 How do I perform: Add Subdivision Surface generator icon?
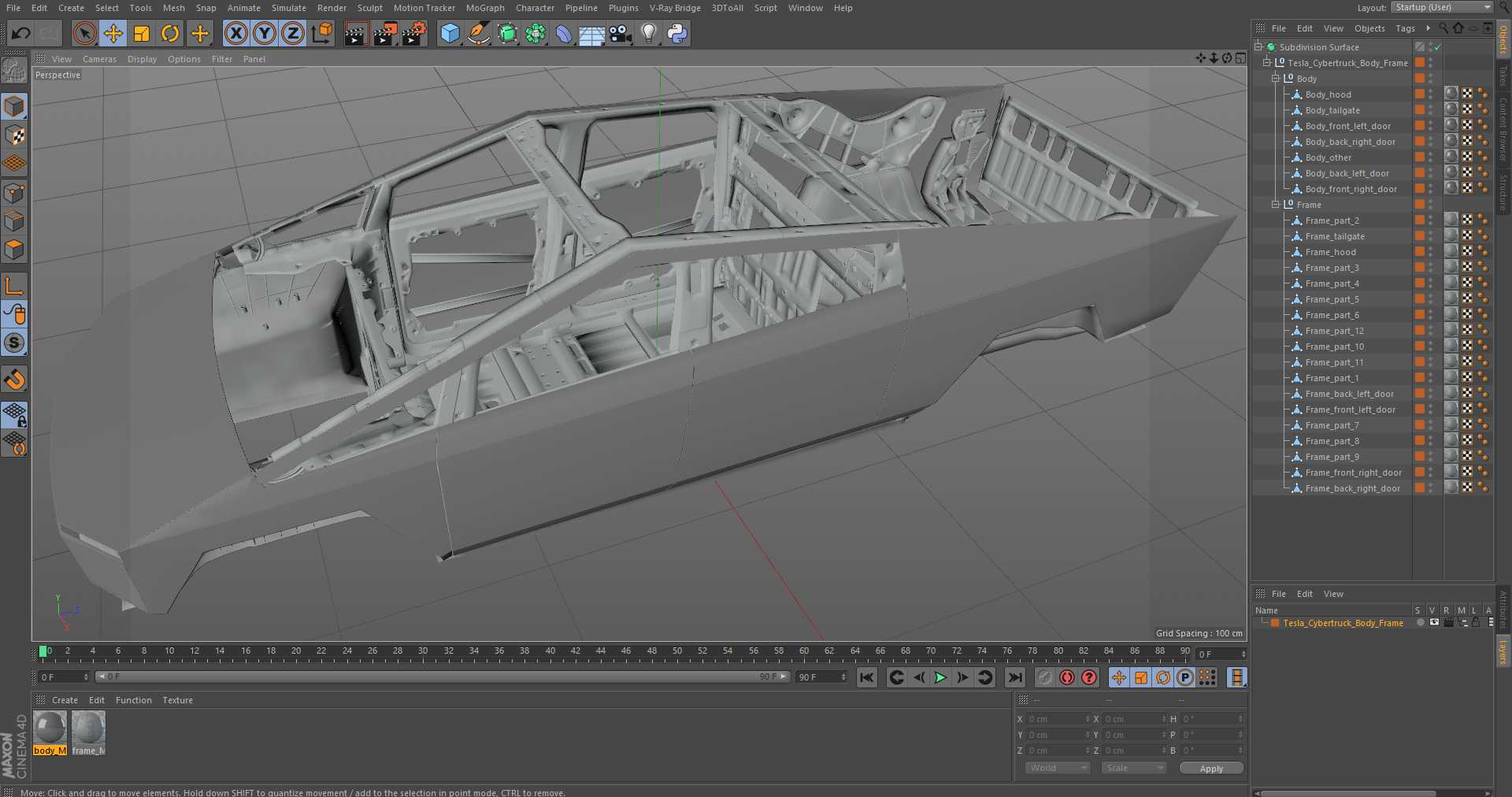coord(507,33)
